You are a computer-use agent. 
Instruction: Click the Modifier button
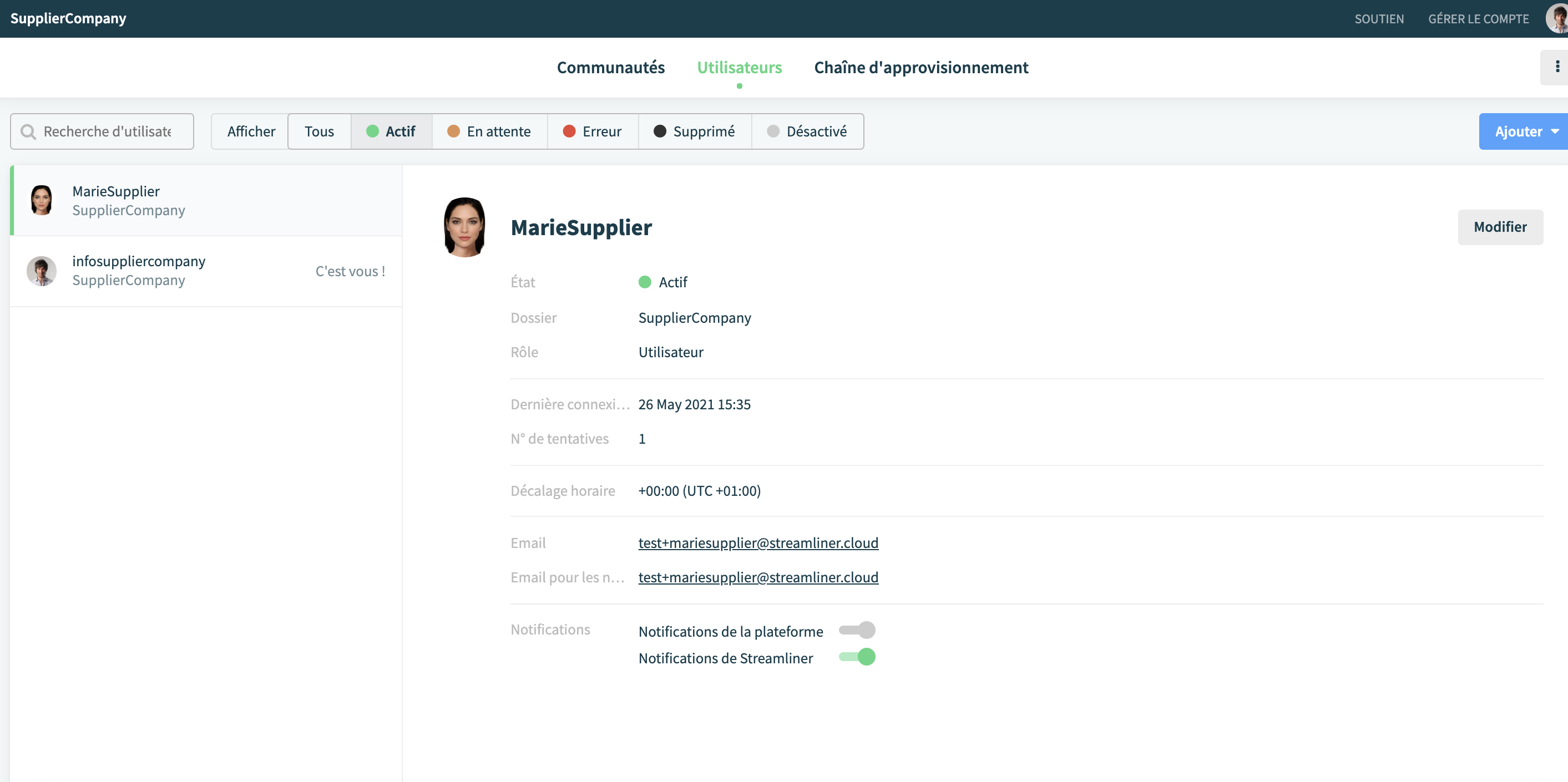click(x=1500, y=227)
